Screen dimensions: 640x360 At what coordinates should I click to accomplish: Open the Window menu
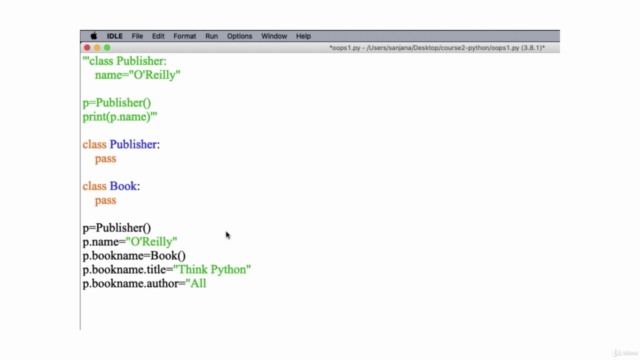tap(274, 36)
